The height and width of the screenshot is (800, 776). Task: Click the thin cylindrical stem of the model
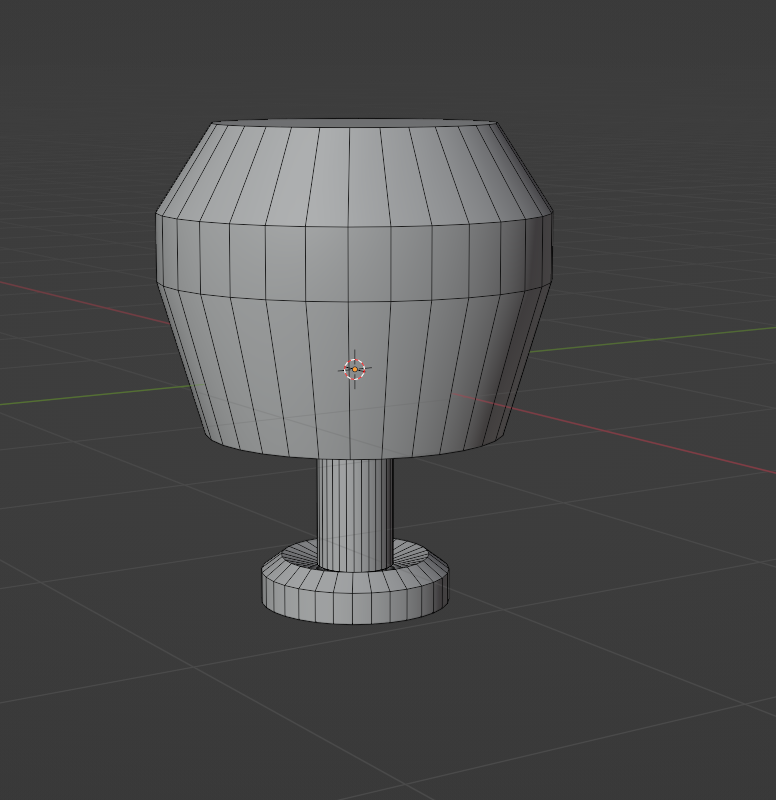click(x=355, y=514)
